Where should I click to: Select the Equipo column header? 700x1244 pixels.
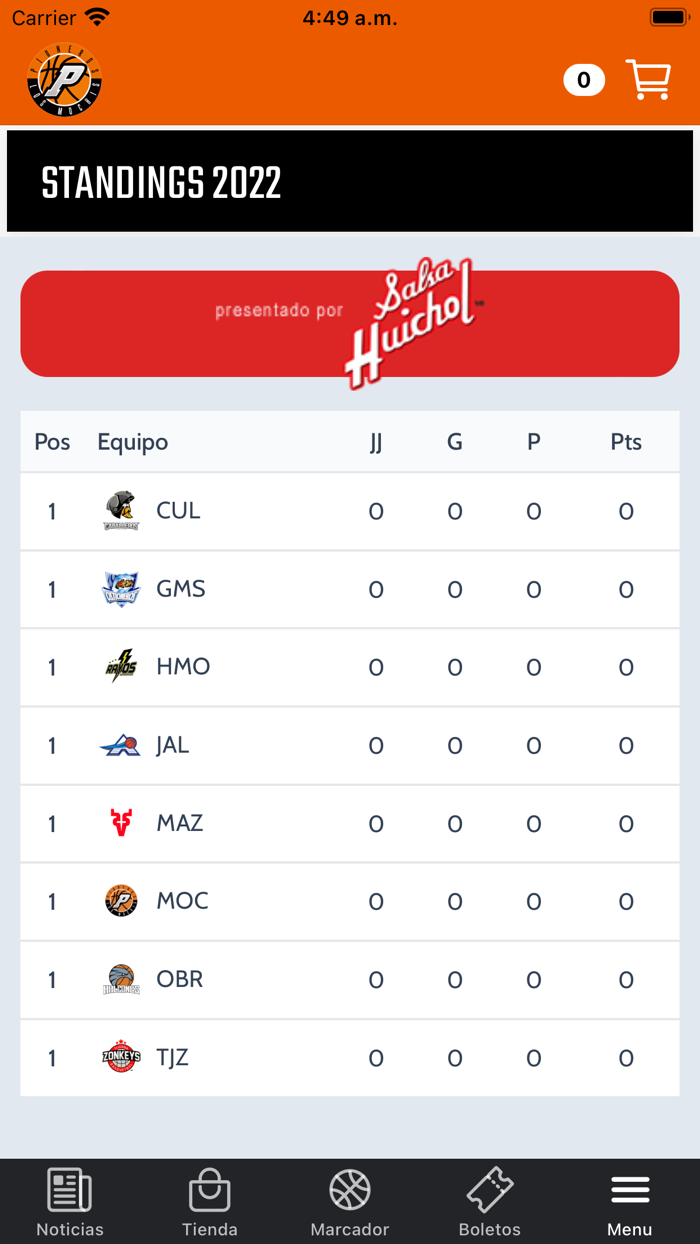[x=132, y=442]
